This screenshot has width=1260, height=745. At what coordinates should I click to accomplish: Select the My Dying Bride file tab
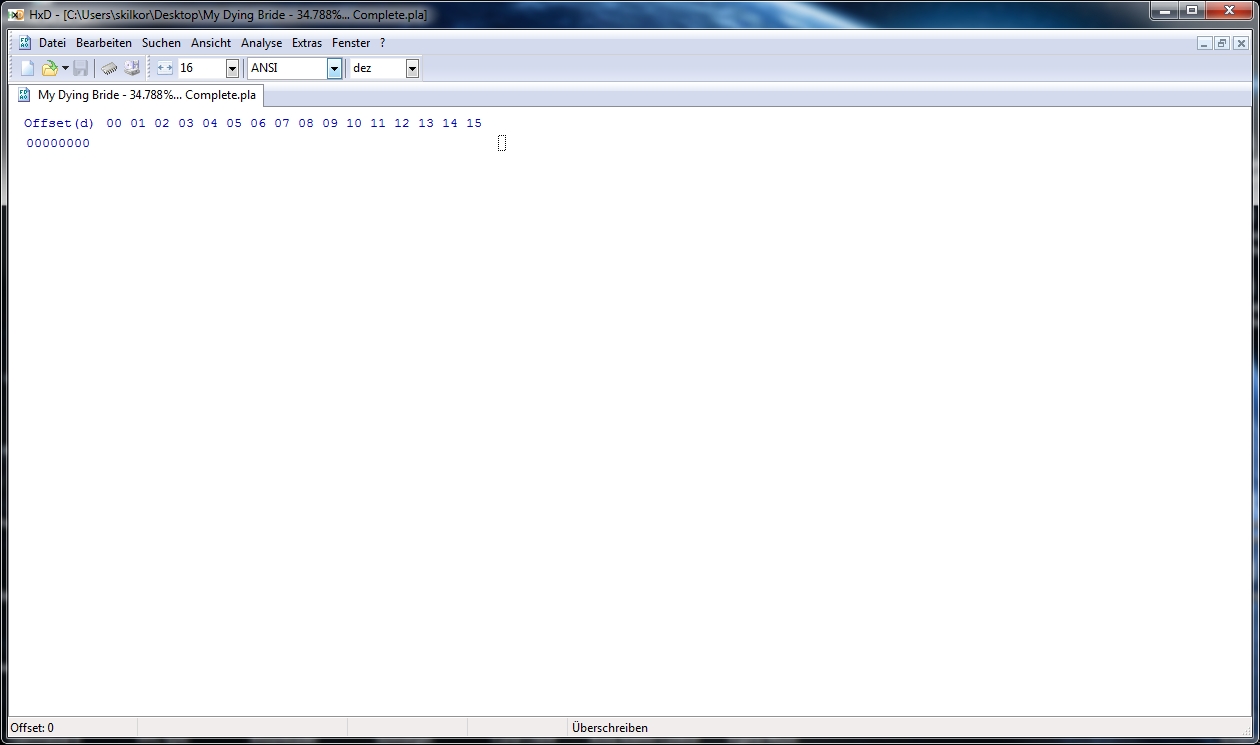[x=146, y=95]
